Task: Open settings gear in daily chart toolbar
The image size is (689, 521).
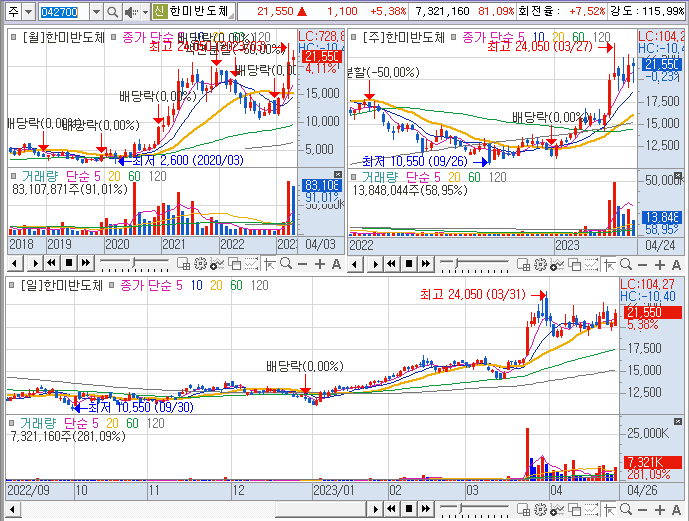Action: 540,510
